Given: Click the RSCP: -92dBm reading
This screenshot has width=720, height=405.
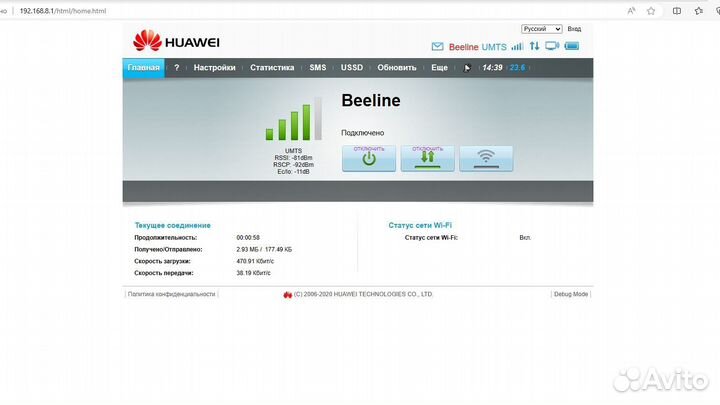Looking at the screenshot, I should click(x=293, y=165).
